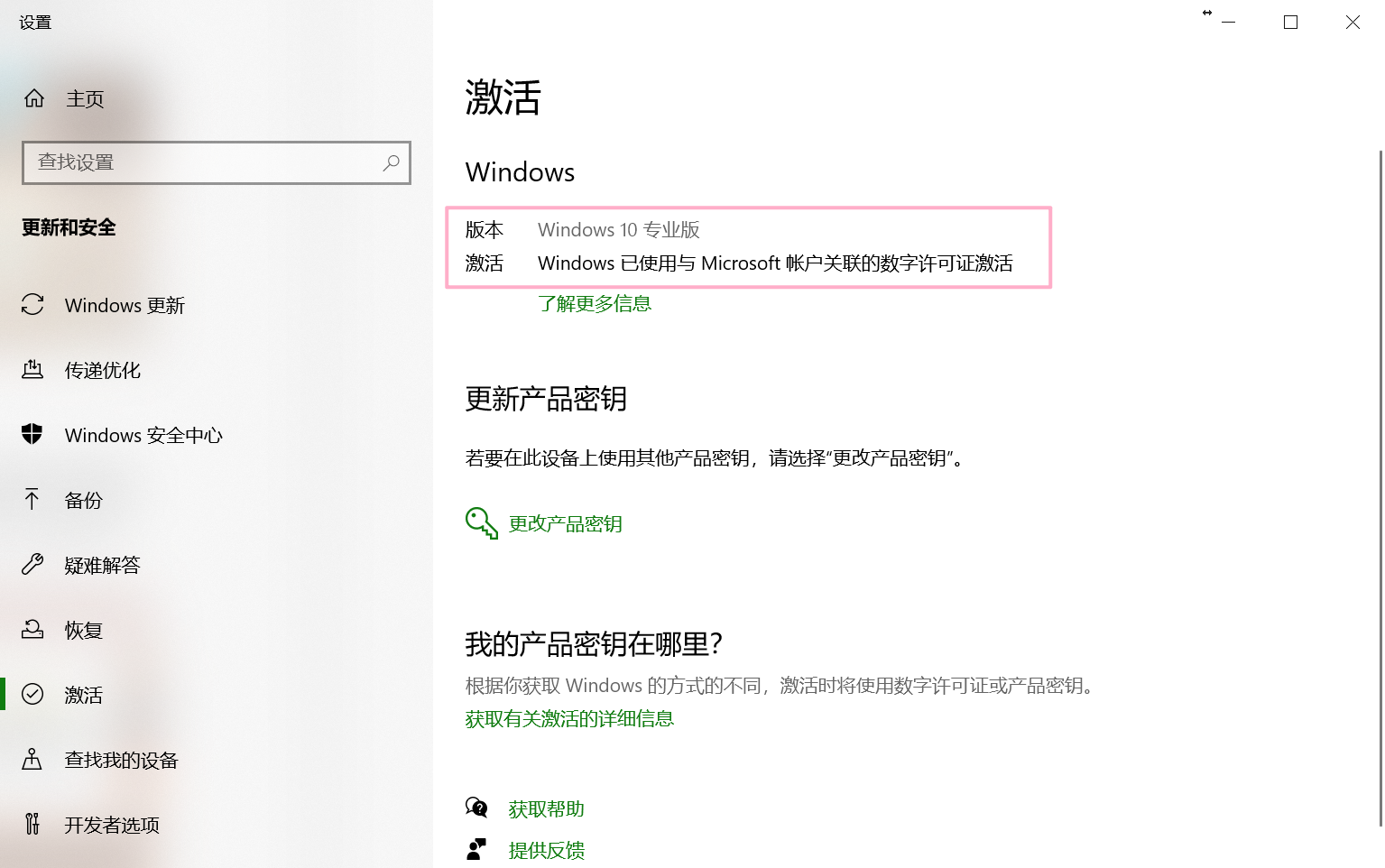Select 激活 in the left navigation
The height and width of the screenshot is (868, 1385).
tap(84, 694)
